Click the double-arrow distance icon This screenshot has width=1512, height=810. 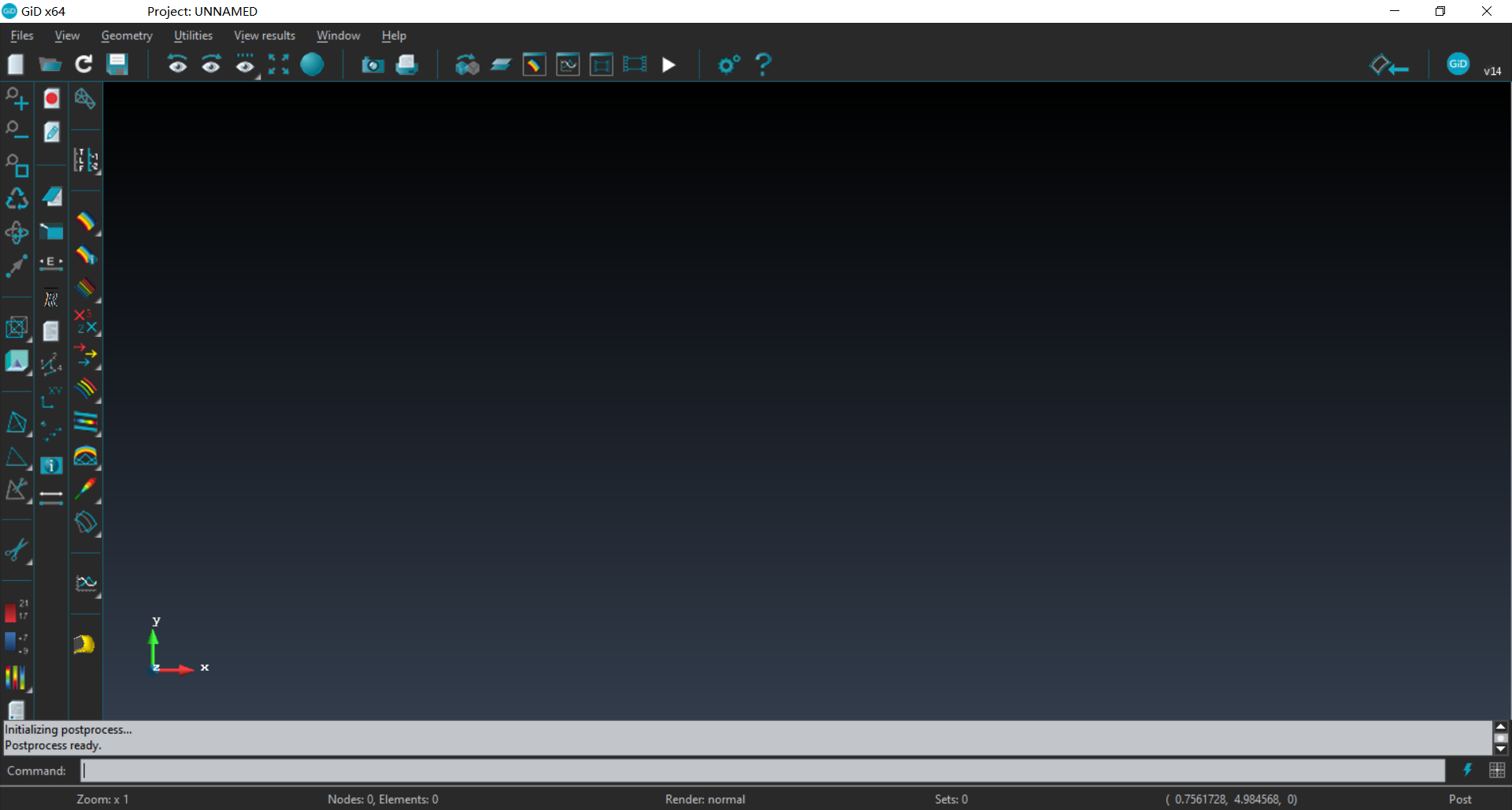(51, 498)
